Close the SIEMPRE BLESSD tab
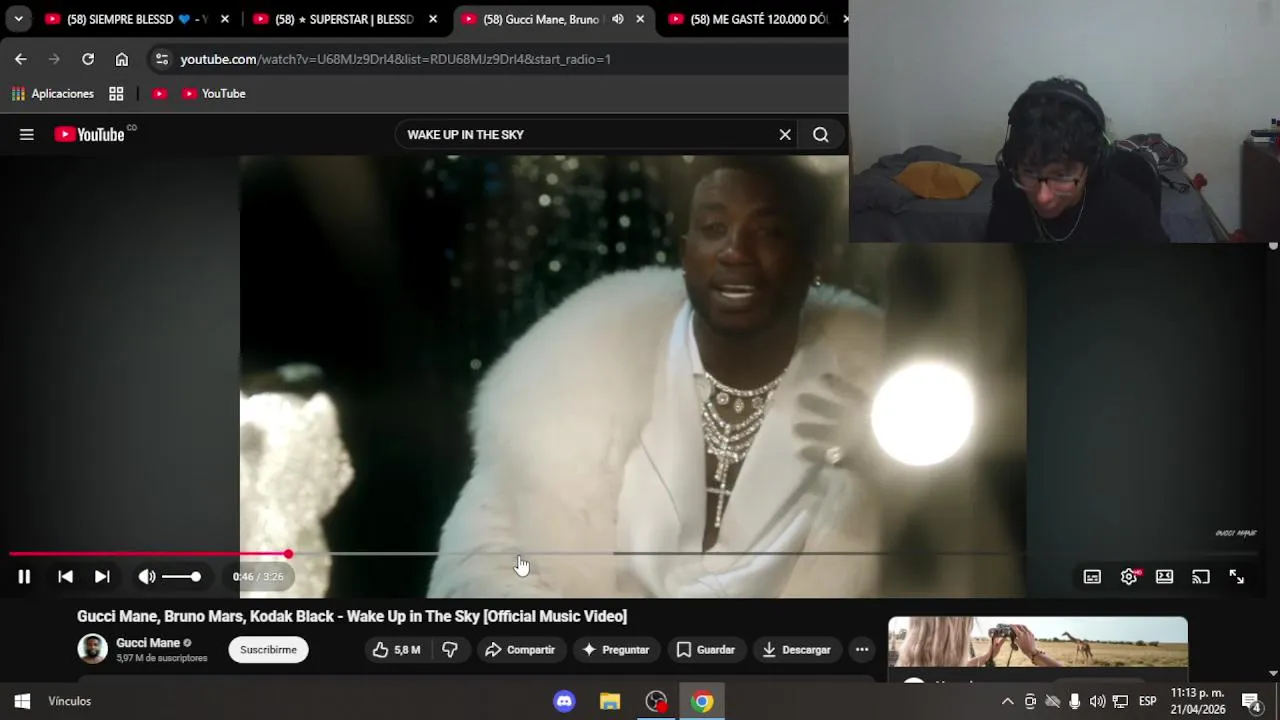Screen dimensions: 1280x720 point(225,19)
